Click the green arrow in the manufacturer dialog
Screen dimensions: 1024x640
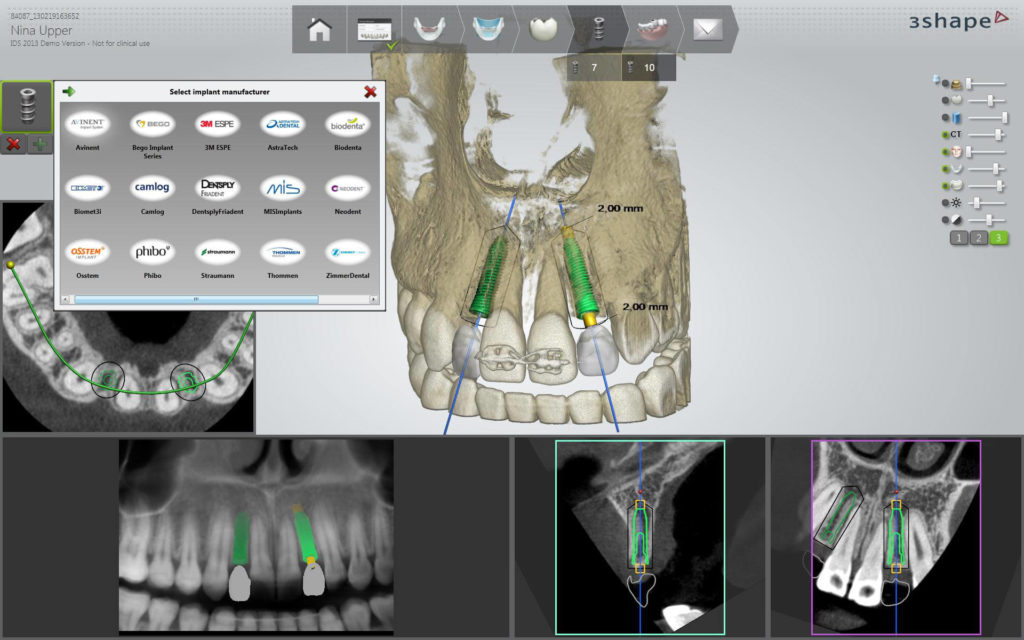click(69, 91)
